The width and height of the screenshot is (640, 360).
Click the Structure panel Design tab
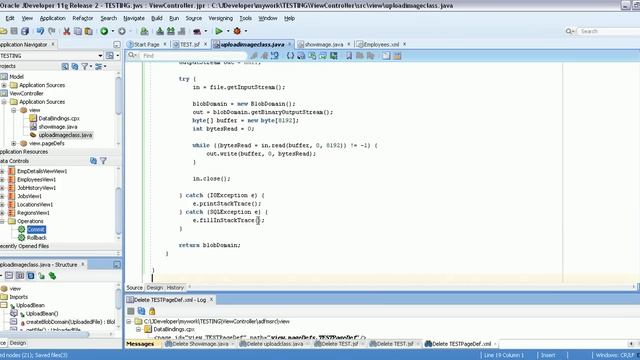(x=18, y=343)
